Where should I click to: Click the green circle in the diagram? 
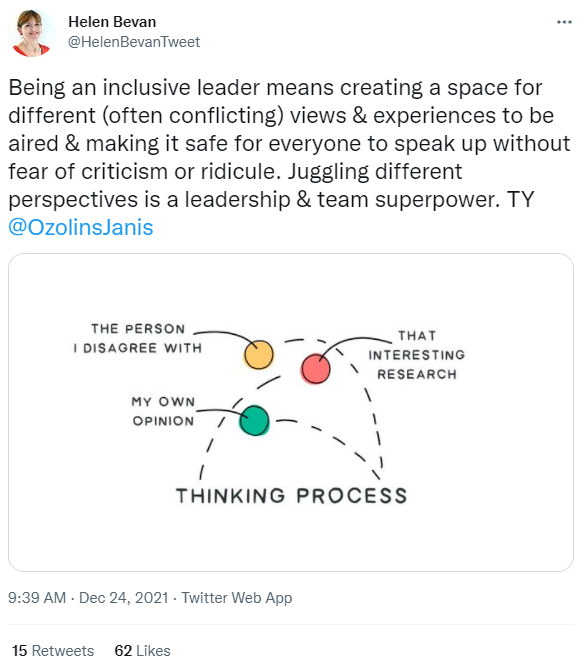click(254, 421)
